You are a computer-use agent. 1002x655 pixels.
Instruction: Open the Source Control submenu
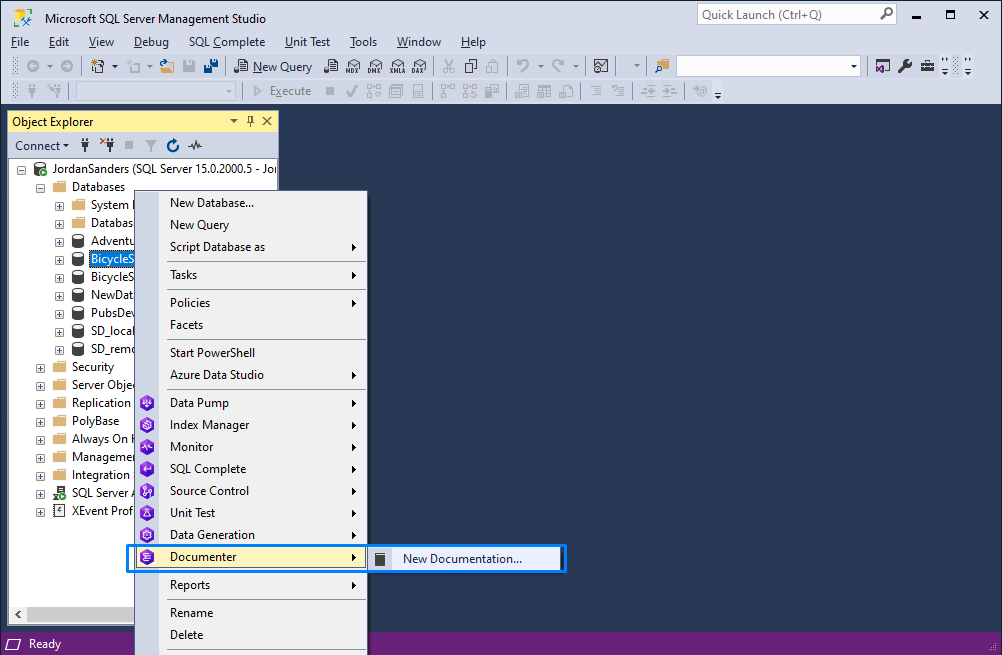click(x=251, y=491)
